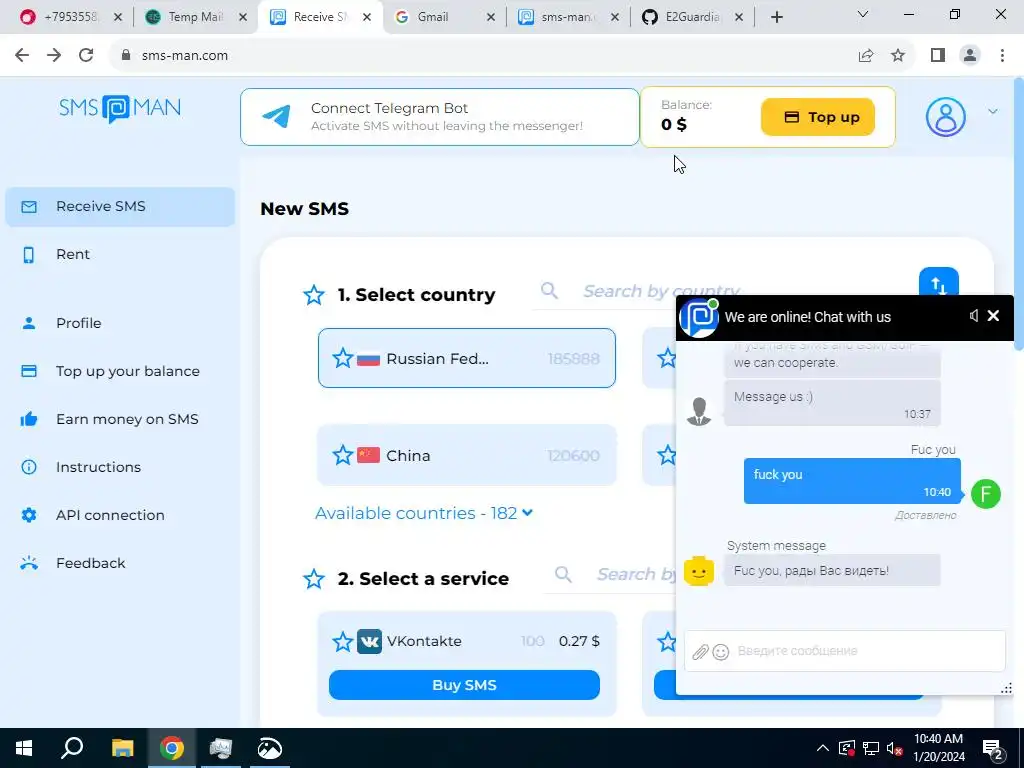Click the Select a service star icon
The width and height of the screenshot is (1024, 768).
pos(313,579)
